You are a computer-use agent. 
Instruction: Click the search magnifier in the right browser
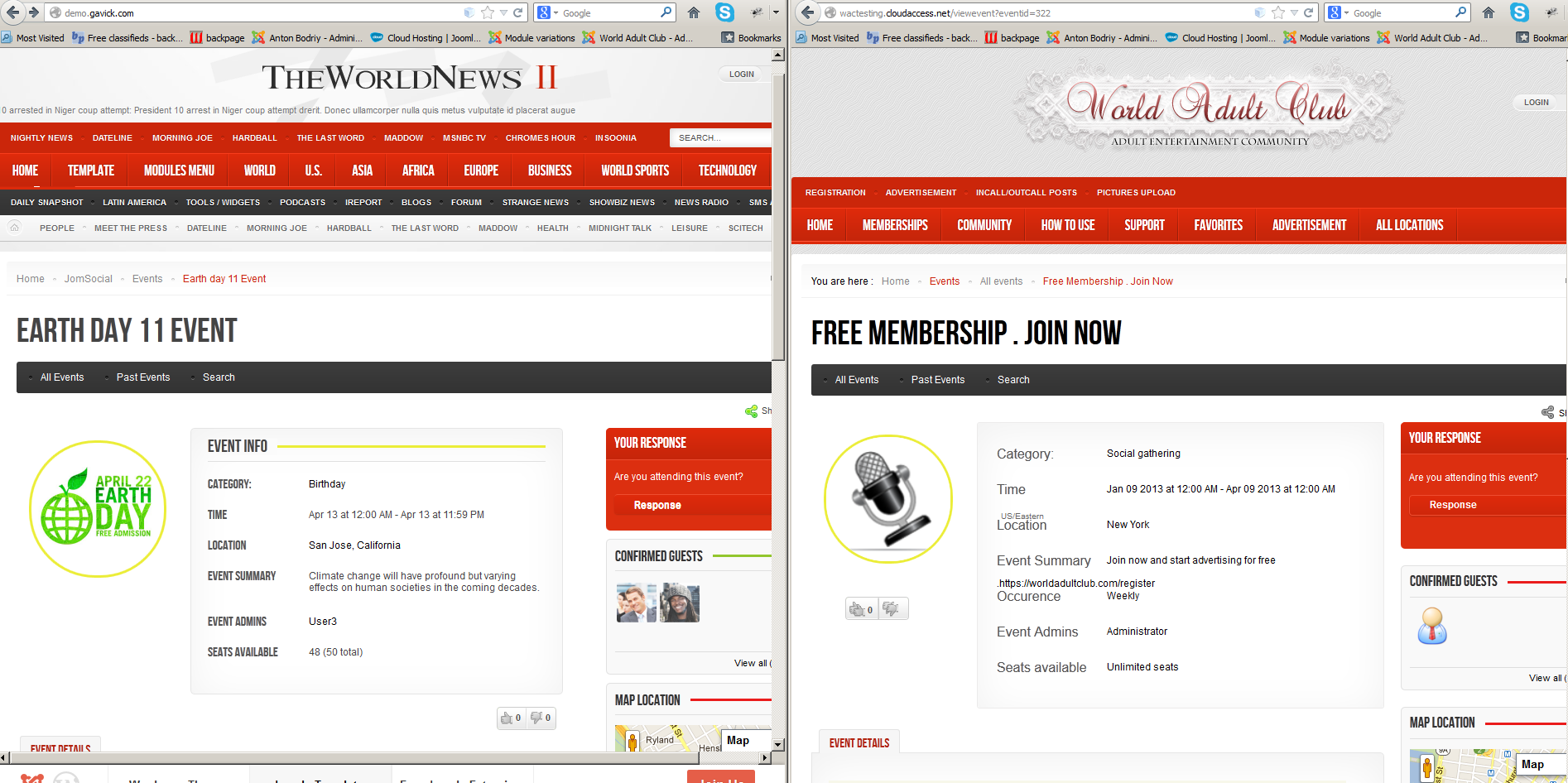[1460, 12]
